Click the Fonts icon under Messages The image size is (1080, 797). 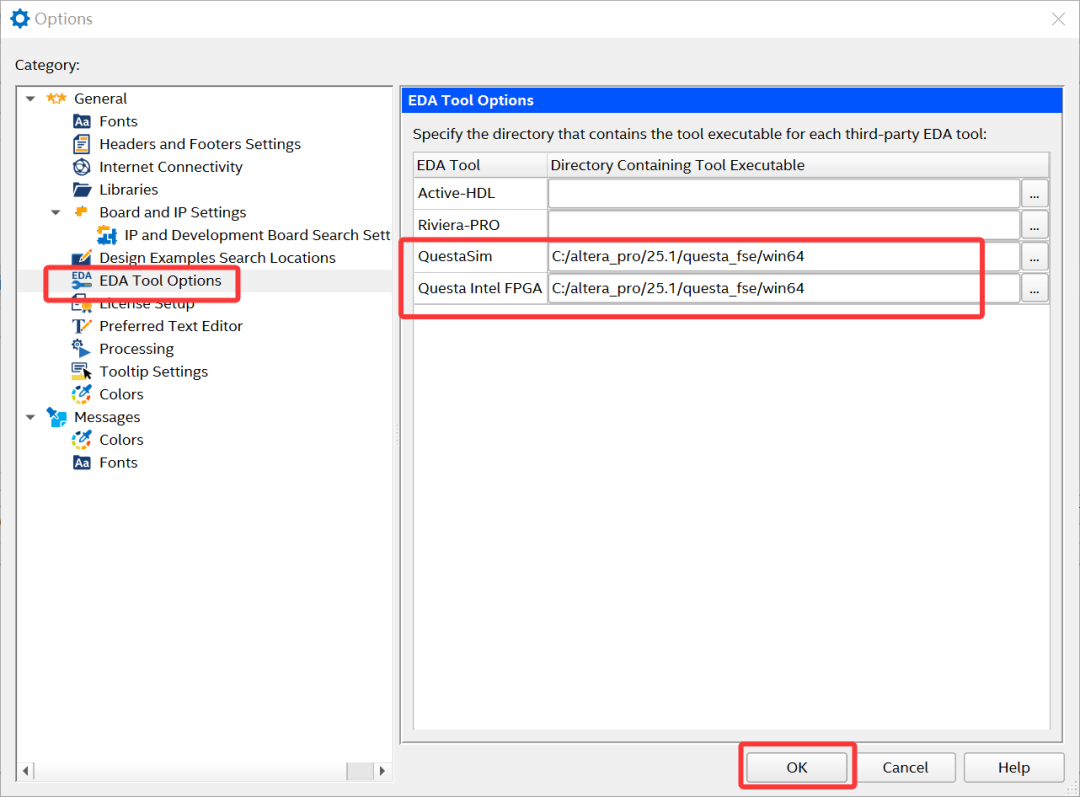tap(81, 462)
